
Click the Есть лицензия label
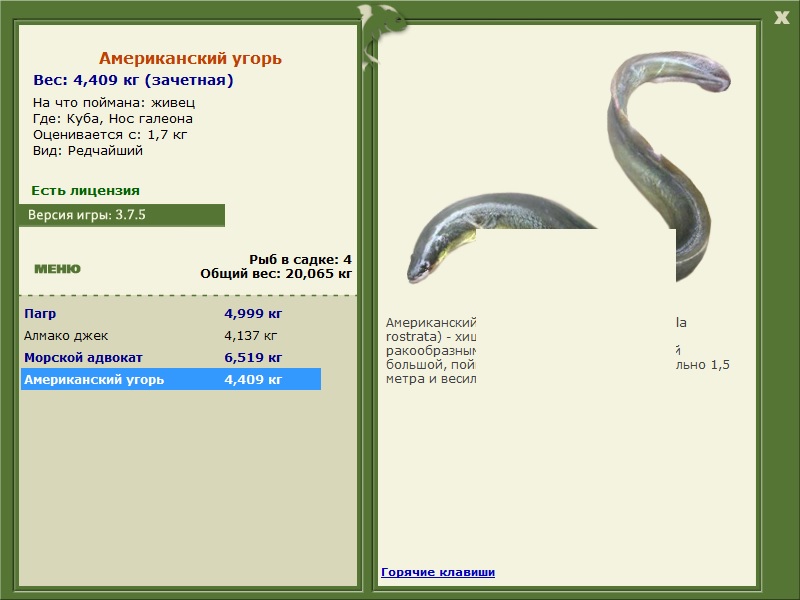[x=85, y=190]
